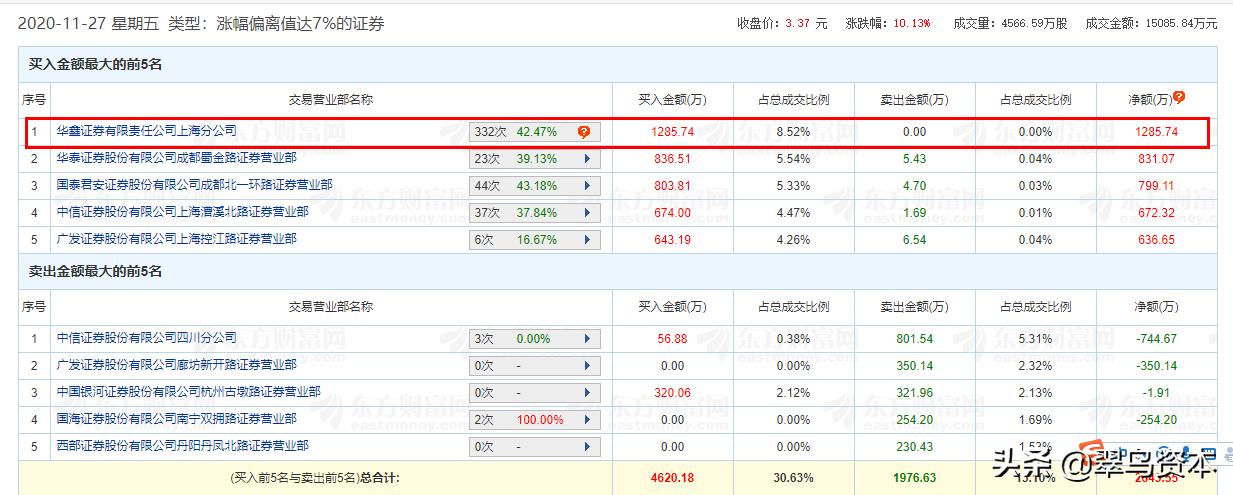Open 中国银河证券杭州古墩路证券营业部 link
The height and width of the screenshot is (495, 1233).
(188, 391)
